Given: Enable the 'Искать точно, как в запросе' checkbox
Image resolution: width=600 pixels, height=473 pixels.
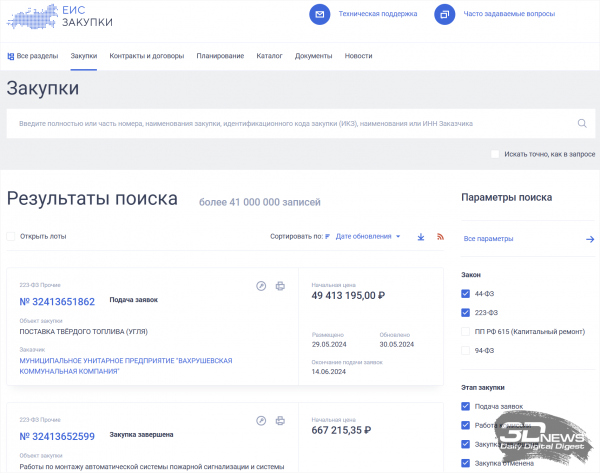Looking at the screenshot, I should tap(495, 154).
